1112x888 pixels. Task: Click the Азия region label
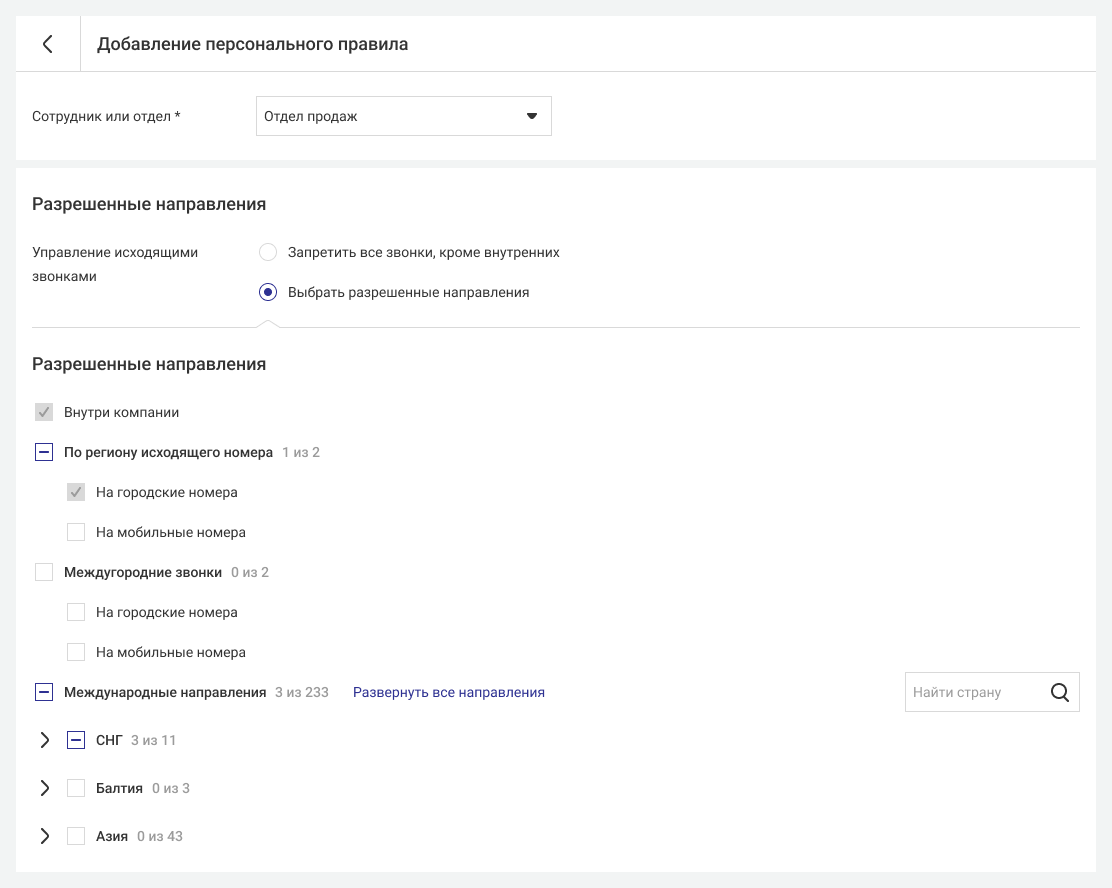point(112,836)
